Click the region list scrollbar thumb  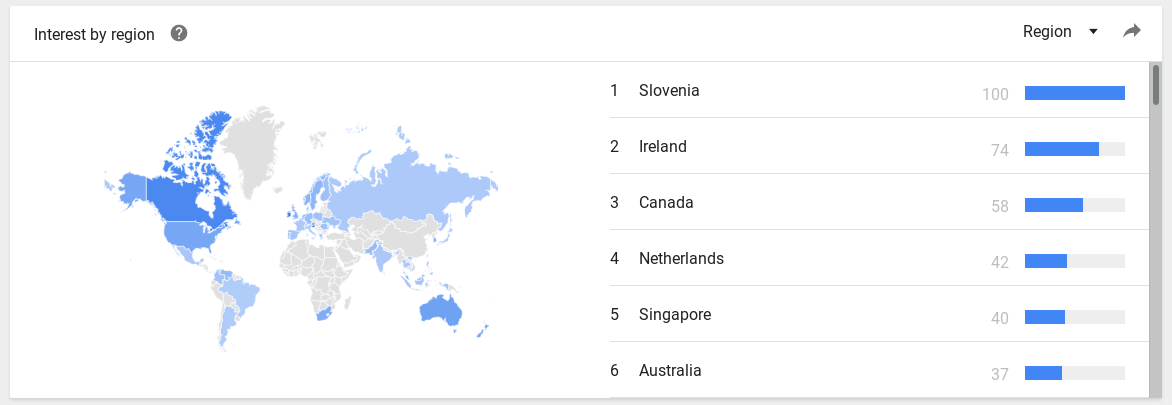point(1156,84)
